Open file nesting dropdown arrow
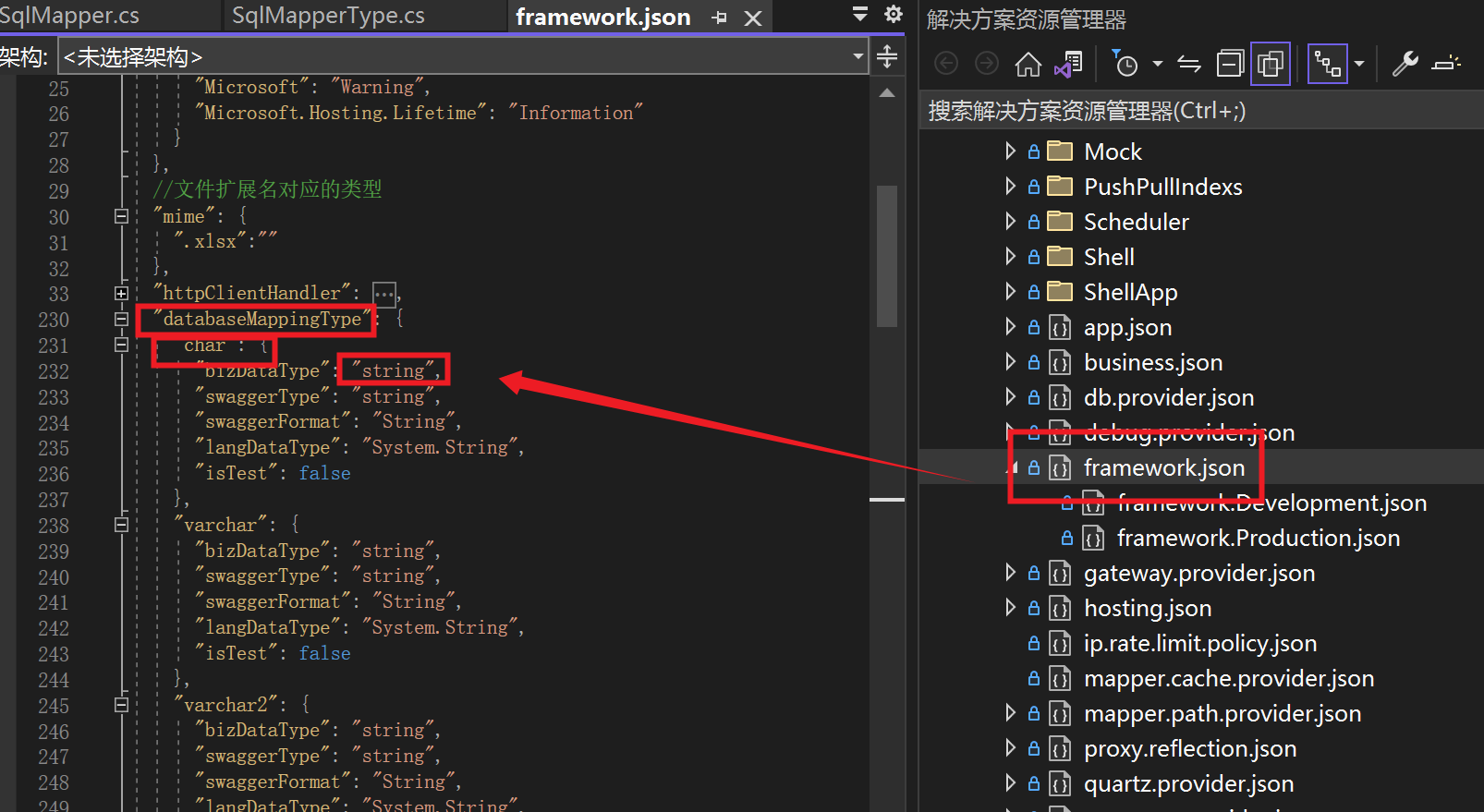The width and height of the screenshot is (1484, 812). 1359,64
